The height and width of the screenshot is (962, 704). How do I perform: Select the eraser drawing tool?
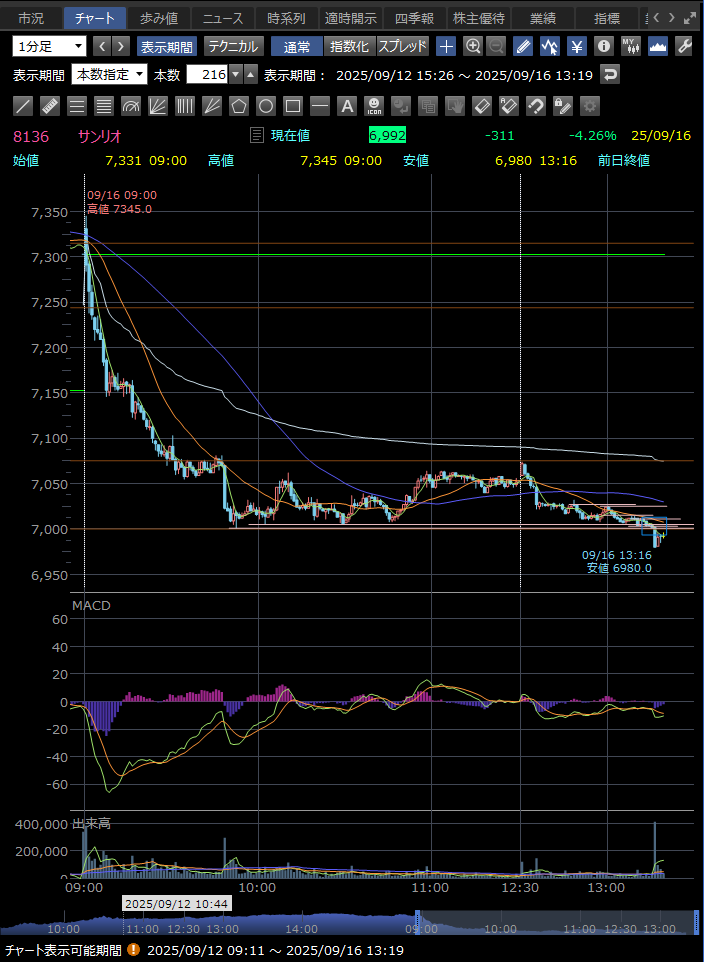[x=482, y=105]
